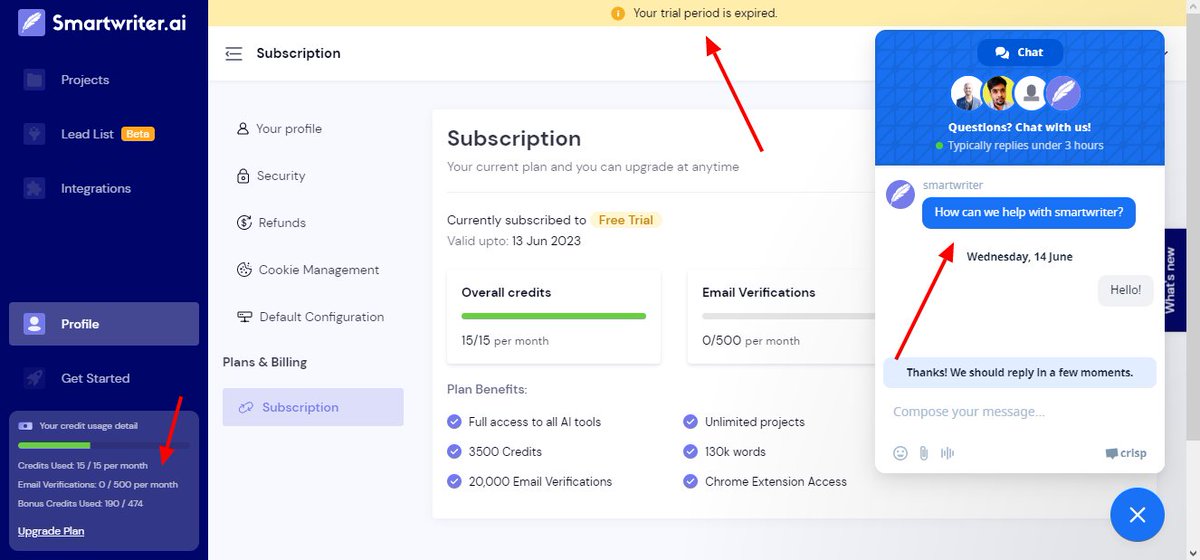Click the '0/500 per month' value
This screenshot has height=560, width=1200.
pos(751,341)
